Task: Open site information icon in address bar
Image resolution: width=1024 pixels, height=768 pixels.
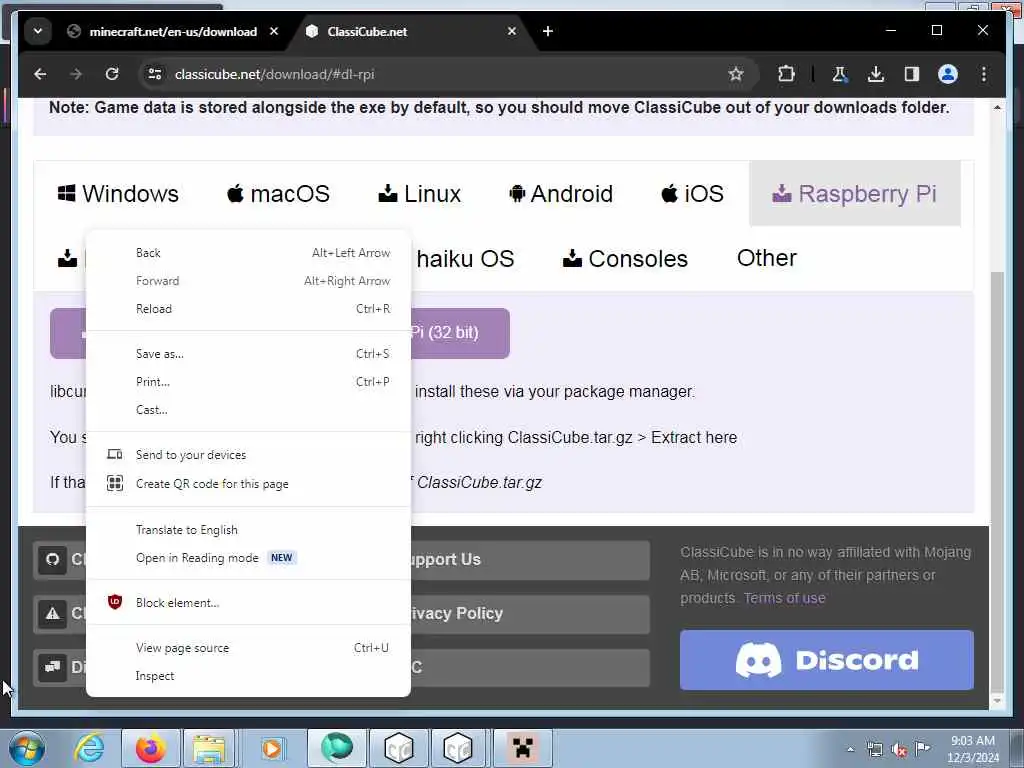Action: coord(155,74)
